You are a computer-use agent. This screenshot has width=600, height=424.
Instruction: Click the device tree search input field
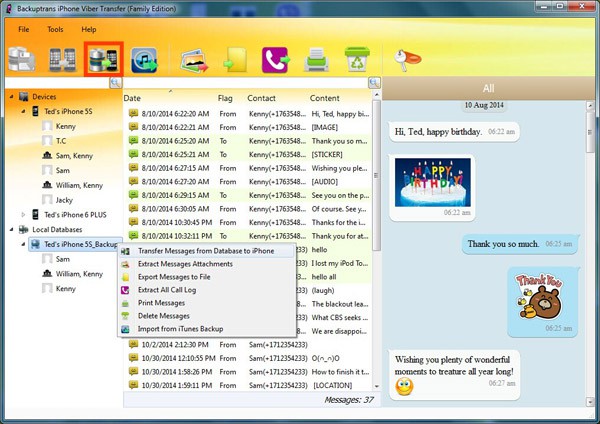click(57, 83)
